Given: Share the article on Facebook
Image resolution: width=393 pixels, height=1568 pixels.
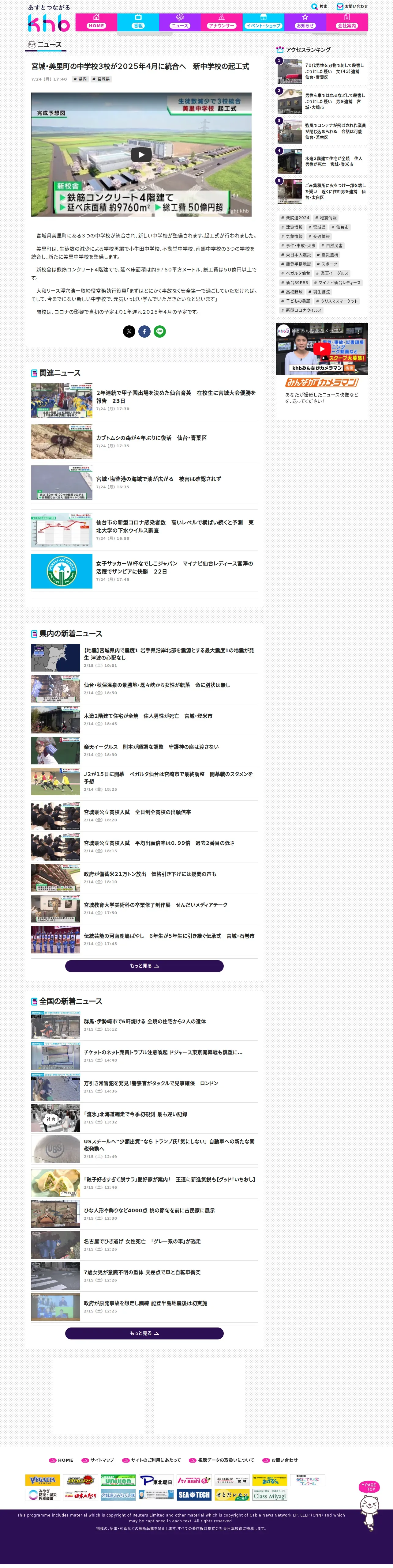Looking at the screenshot, I should point(144,331).
